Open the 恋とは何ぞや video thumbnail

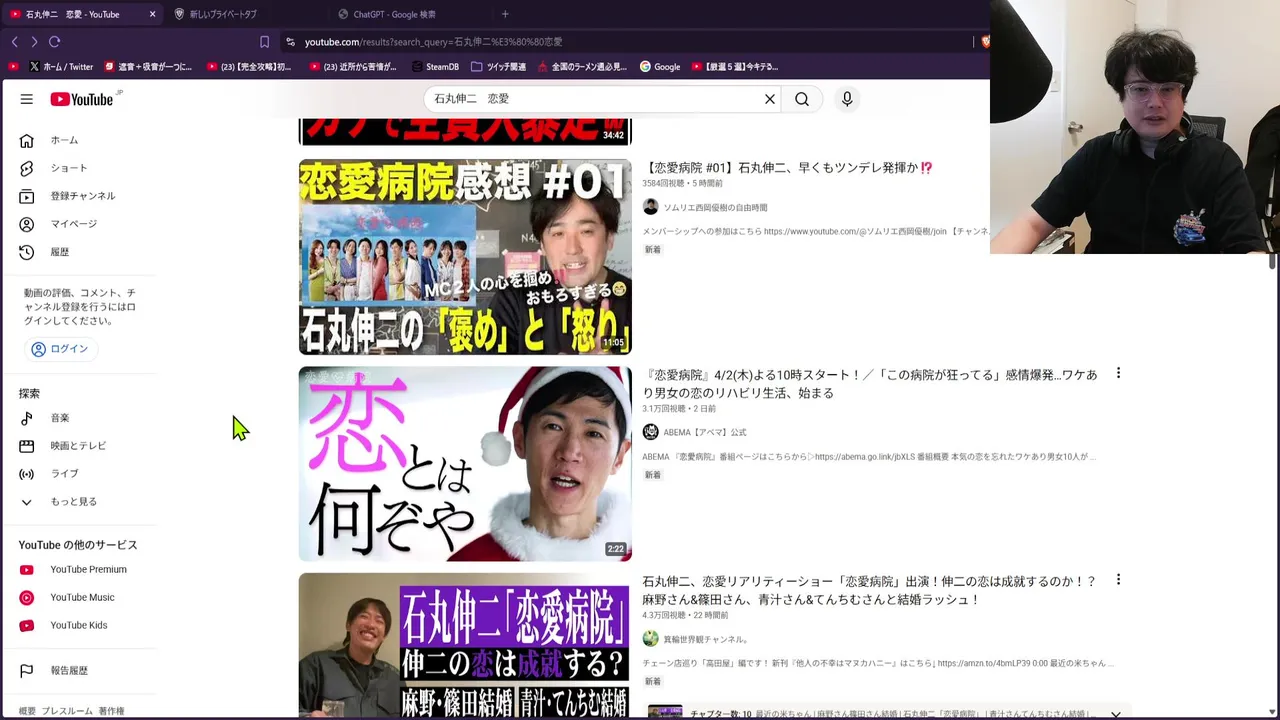coord(465,464)
